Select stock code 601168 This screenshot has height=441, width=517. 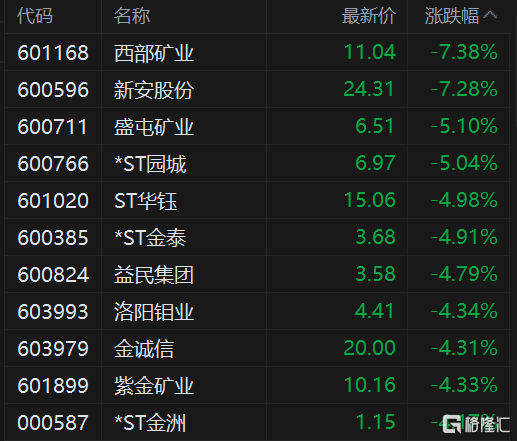(53, 53)
